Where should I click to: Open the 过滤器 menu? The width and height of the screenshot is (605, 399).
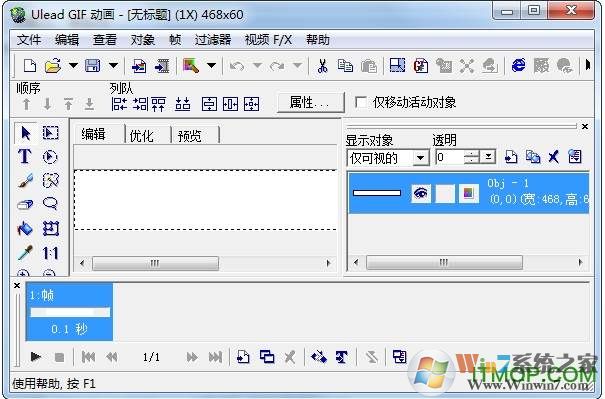213,40
